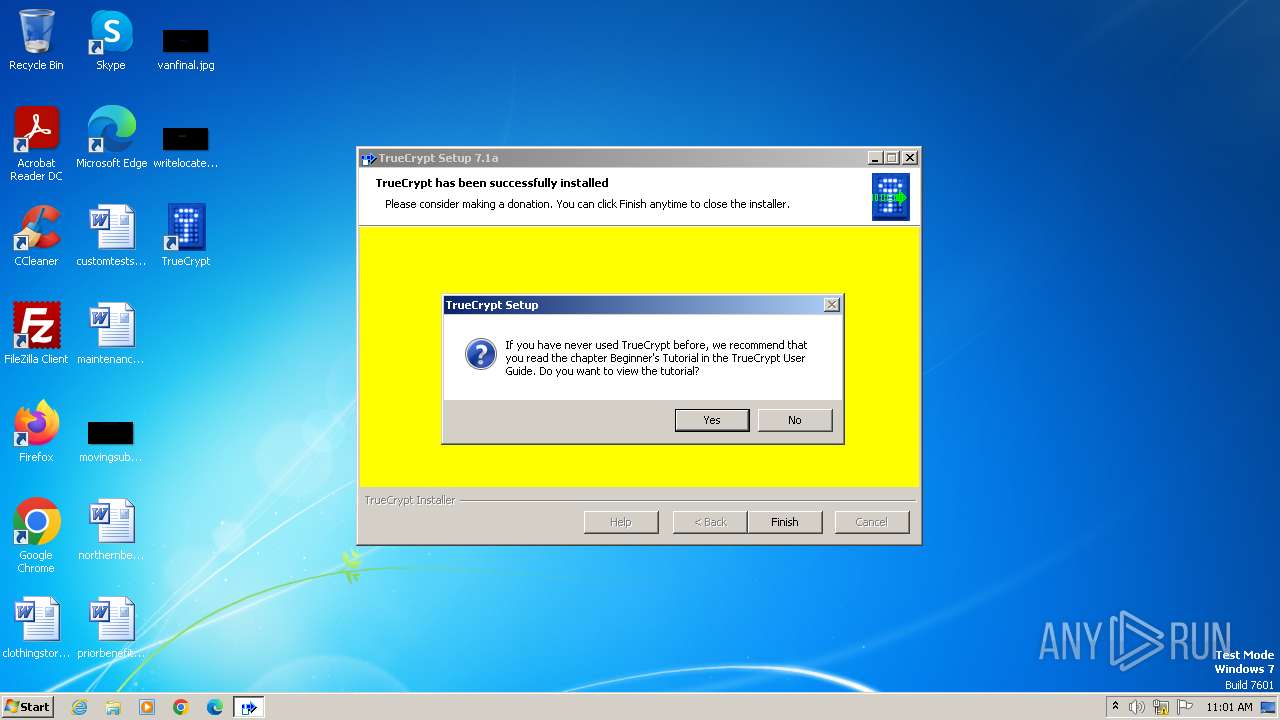Viewport: 1280px width, 720px height.
Task: Open Edge from the taskbar
Action: pos(215,707)
